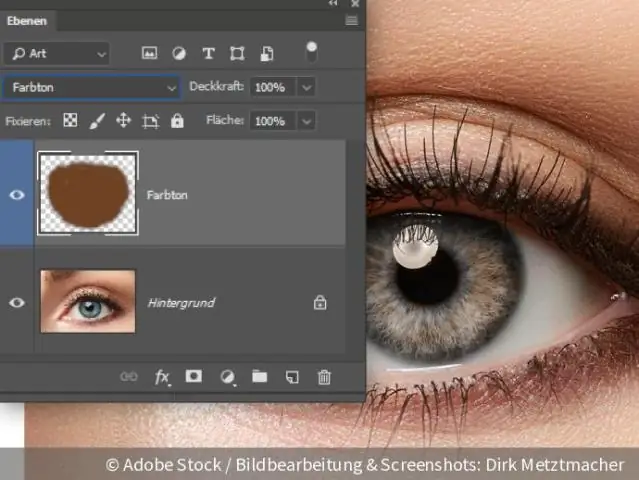Open the Ebenen panel options menu

coord(352,20)
